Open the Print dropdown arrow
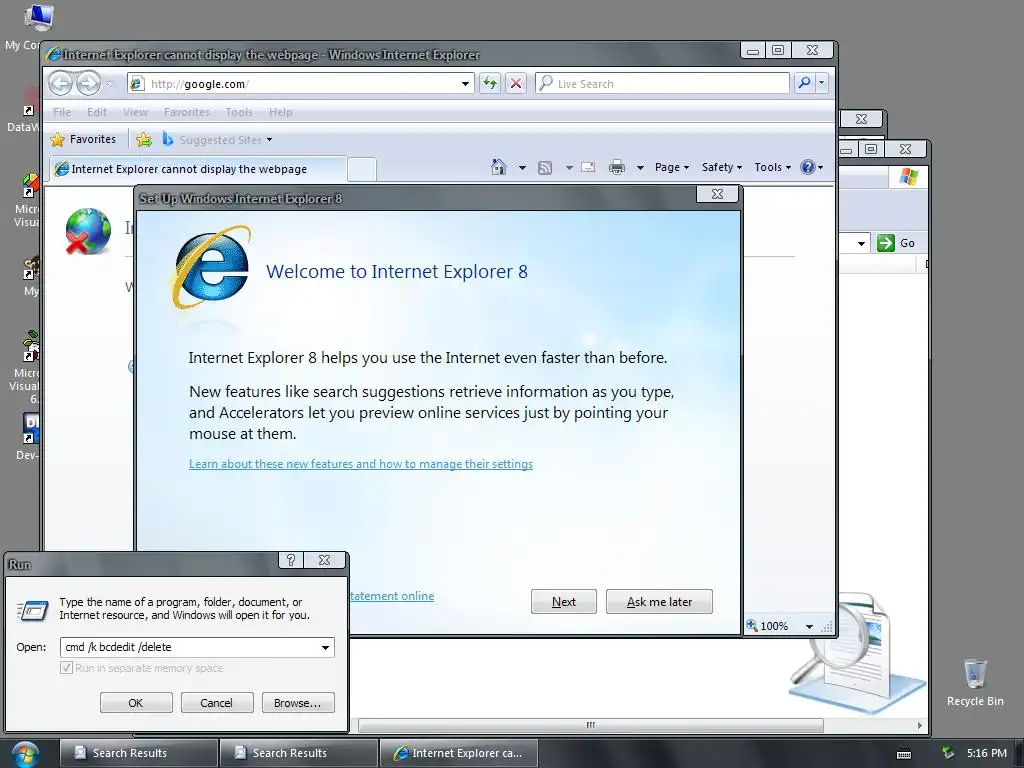This screenshot has height=768, width=1024. pos(640,168)
